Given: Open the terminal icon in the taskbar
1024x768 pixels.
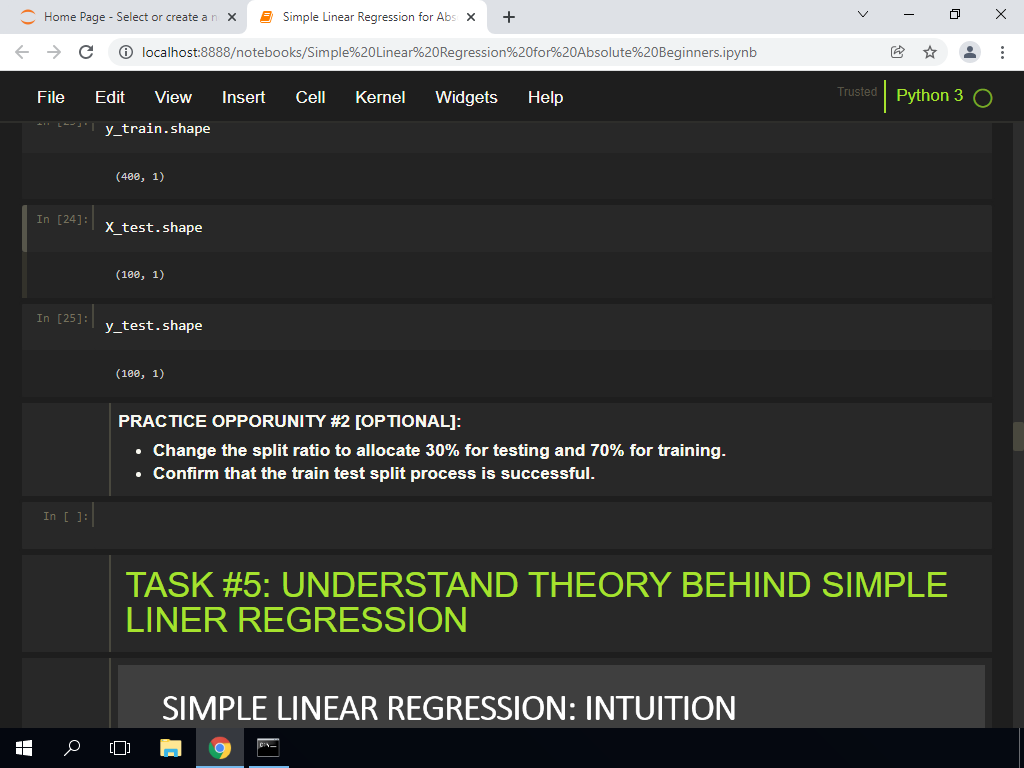Looking at the screenshot, I should (x=267, y=747).
